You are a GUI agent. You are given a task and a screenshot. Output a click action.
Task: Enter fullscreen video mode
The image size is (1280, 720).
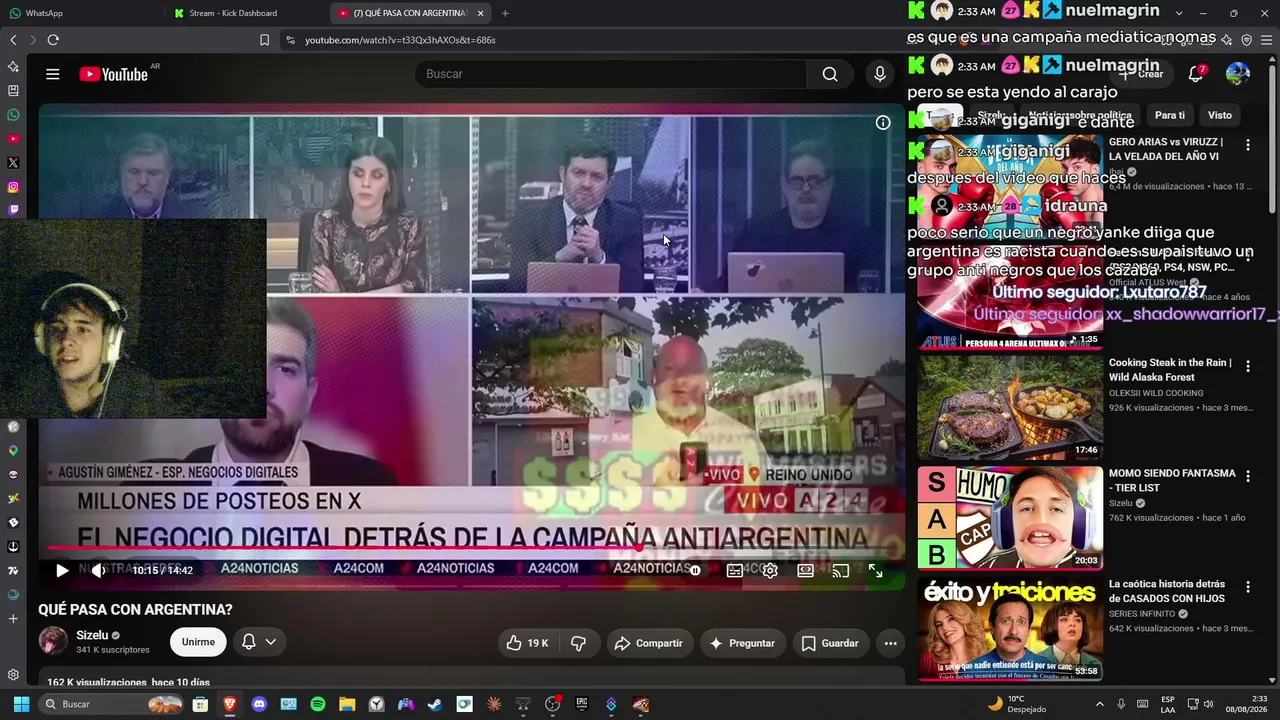pos(875,571)
